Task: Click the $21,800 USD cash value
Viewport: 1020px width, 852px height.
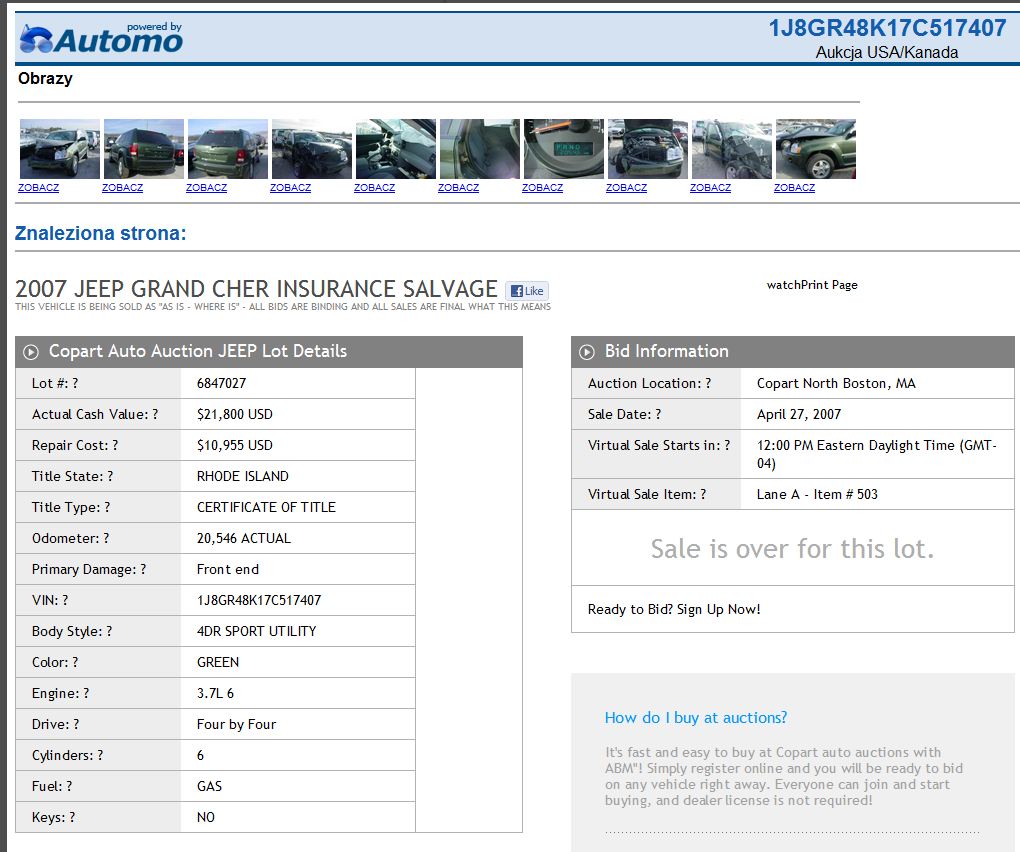Action: tap(234, 414)
